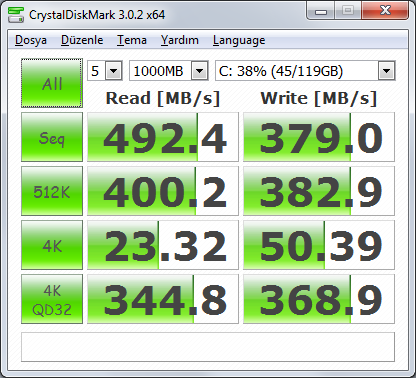The height and width of the screenshot is (378, 416).
Task: Expand the test count dropdown arrow
Action: (114, 71)
